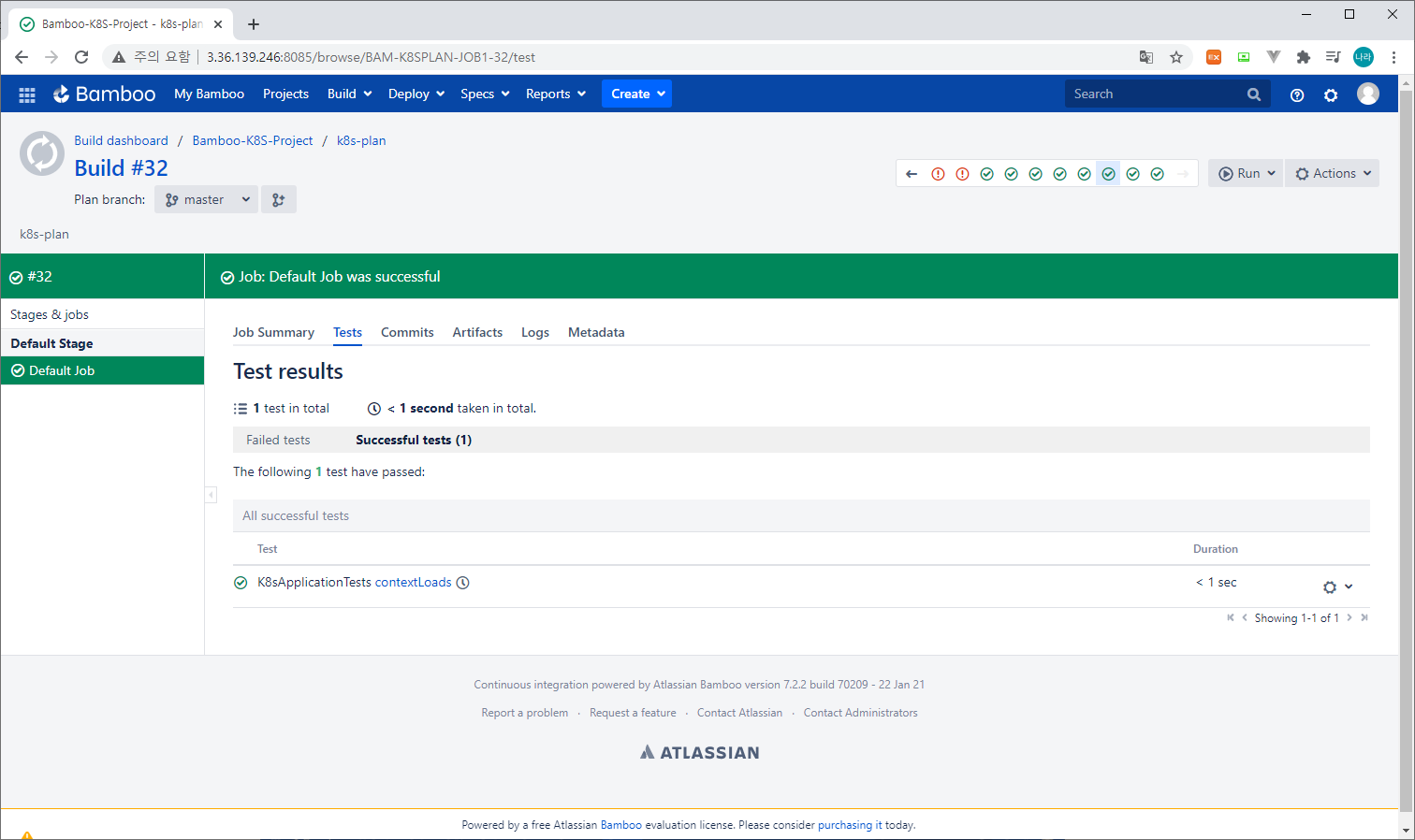
Task: Open the user profile avatar
Action: (x=1368, y=94)
